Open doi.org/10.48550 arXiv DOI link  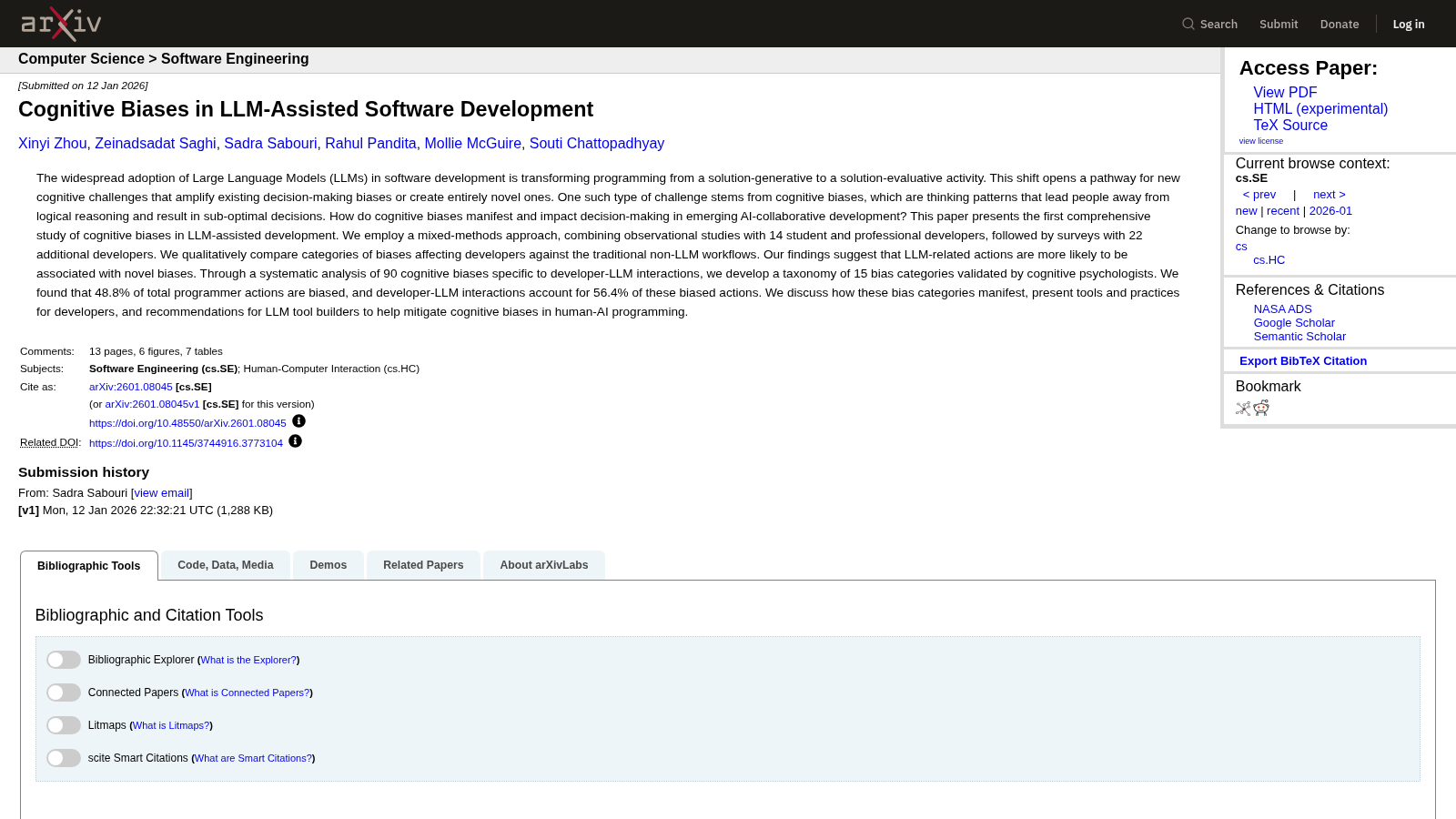(187, 423)
